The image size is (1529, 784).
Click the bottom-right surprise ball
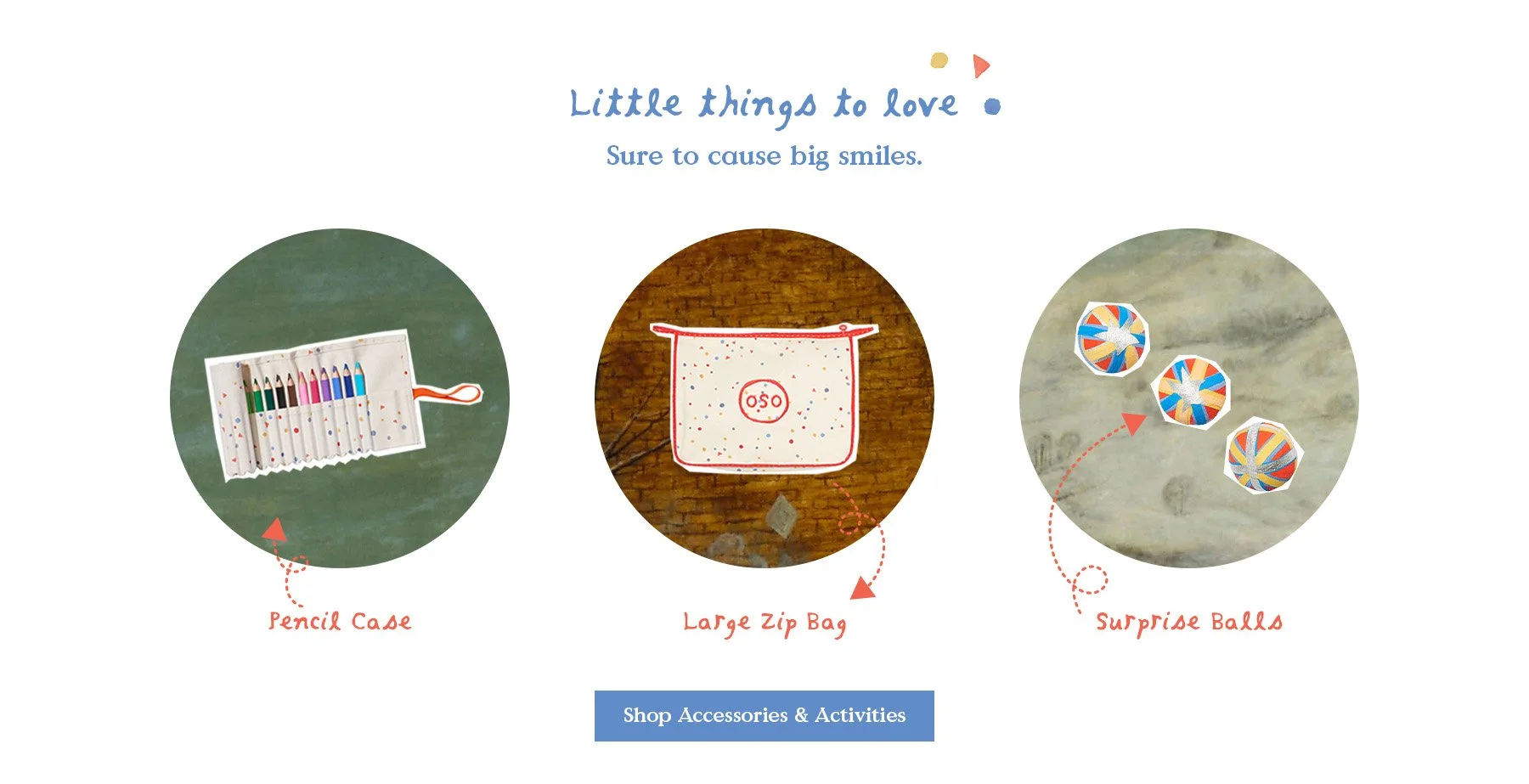pos(1262,456)
